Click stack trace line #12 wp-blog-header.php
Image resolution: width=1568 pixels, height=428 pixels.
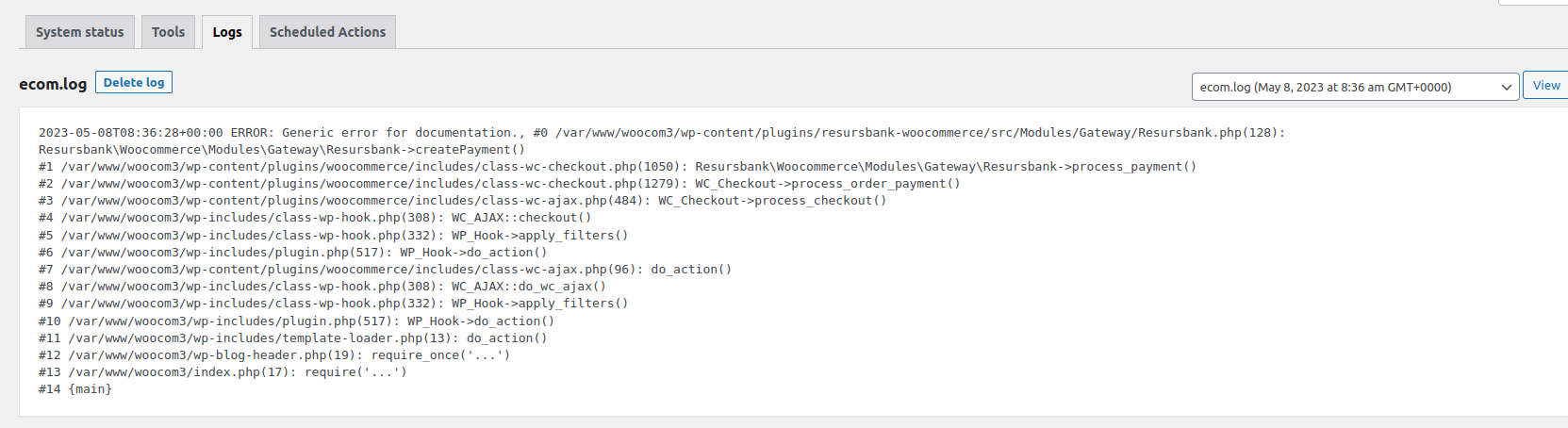coord(274,355)
